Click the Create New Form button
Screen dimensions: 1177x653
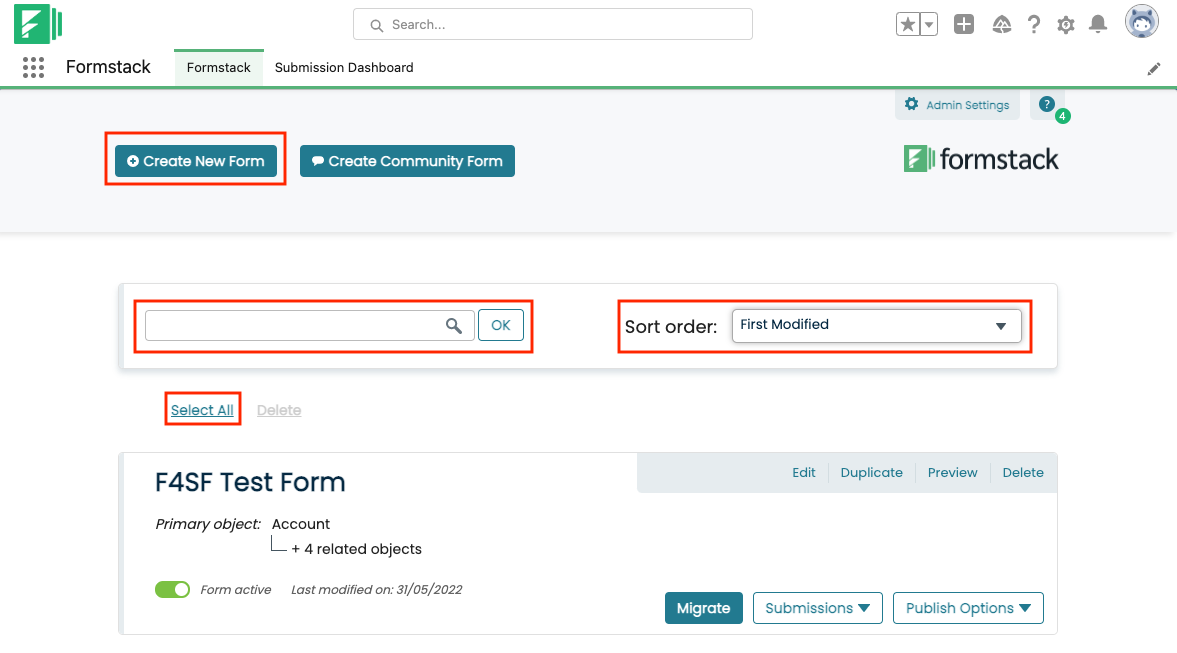(196, 161)
